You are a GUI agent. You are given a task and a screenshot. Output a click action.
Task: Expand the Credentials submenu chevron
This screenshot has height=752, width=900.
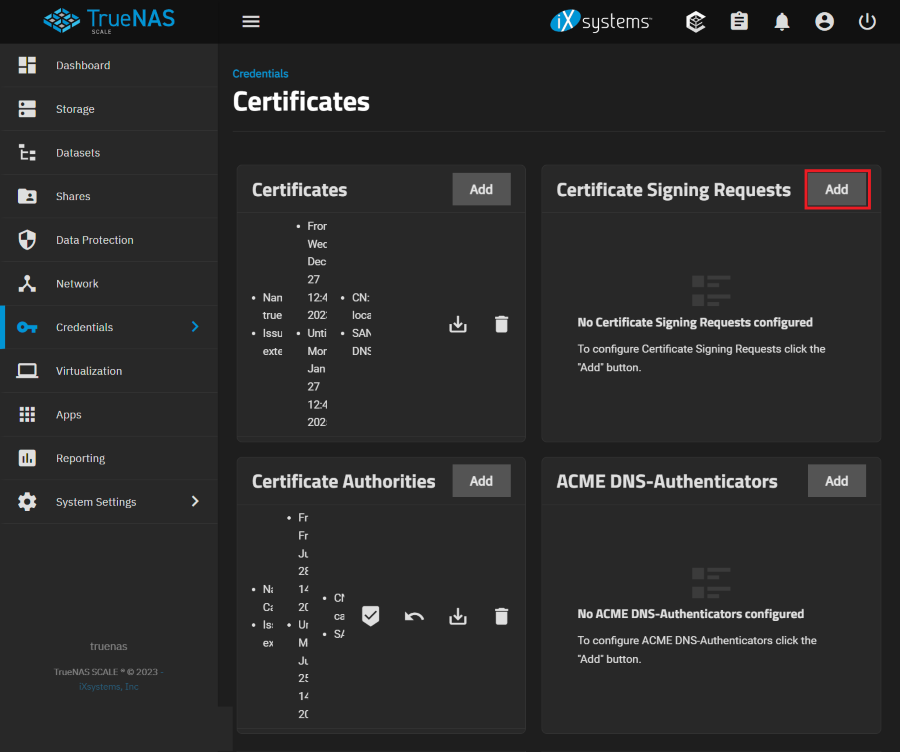coord(195,327)
